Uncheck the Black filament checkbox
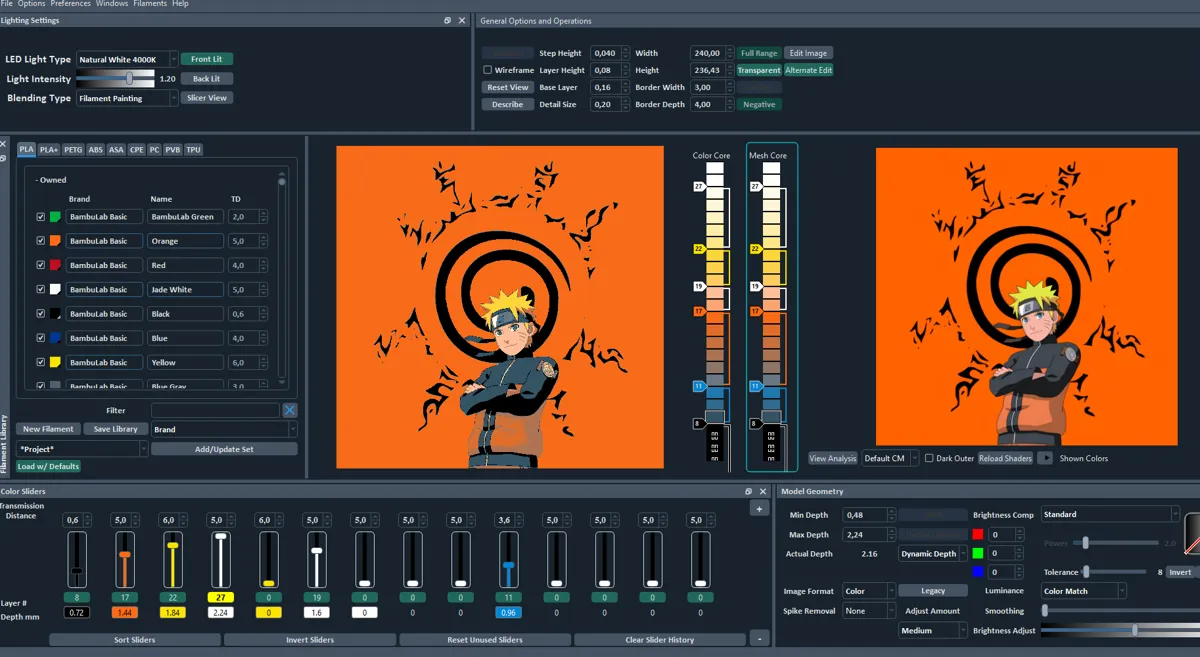 41,314
